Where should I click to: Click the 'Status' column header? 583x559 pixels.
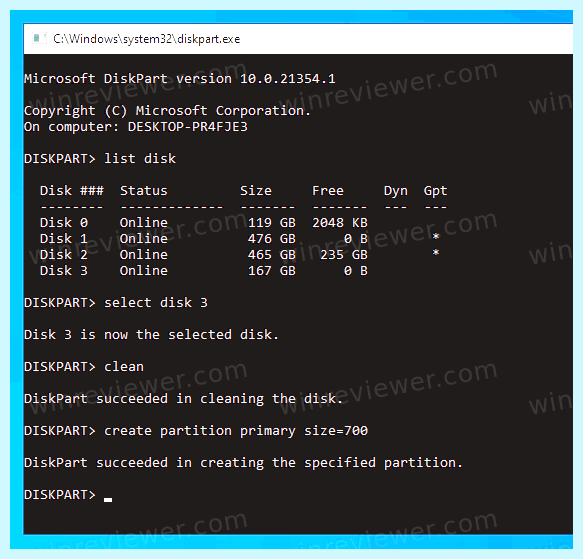coord(144,190)
